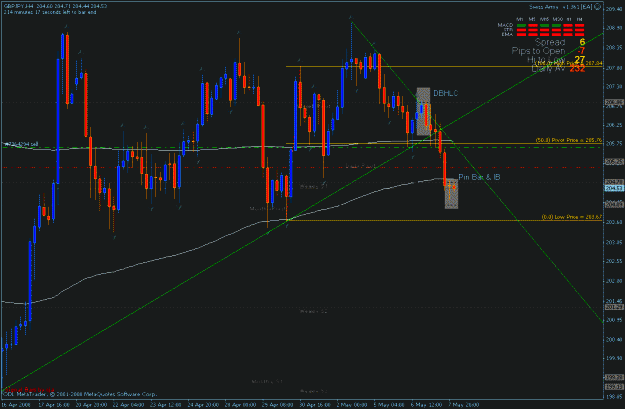
Task: Click the (0.0) Low Price = 203.67 label
Action: 571,217
